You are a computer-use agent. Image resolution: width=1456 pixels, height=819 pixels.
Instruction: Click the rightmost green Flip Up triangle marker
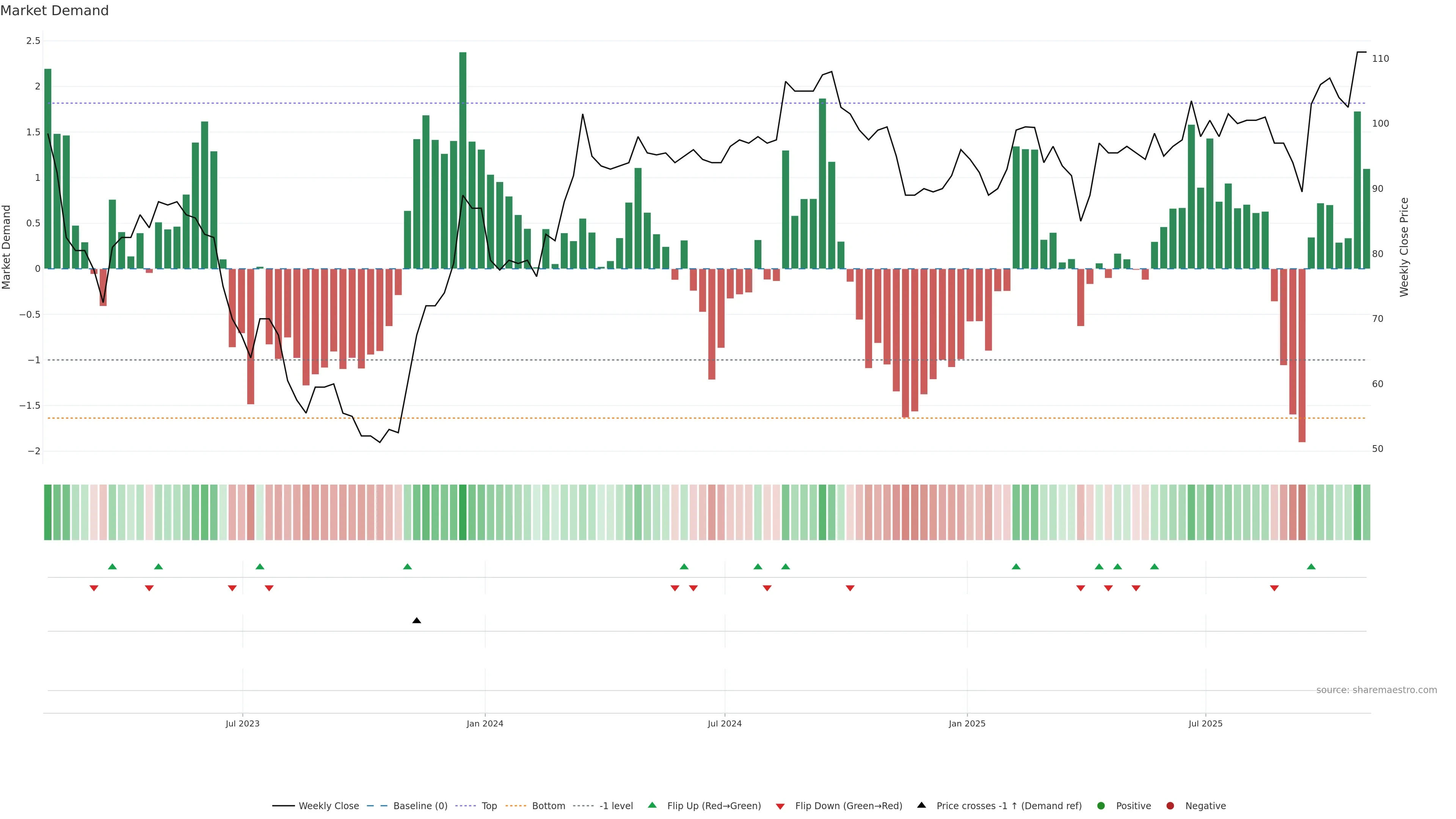(1311, 566)
